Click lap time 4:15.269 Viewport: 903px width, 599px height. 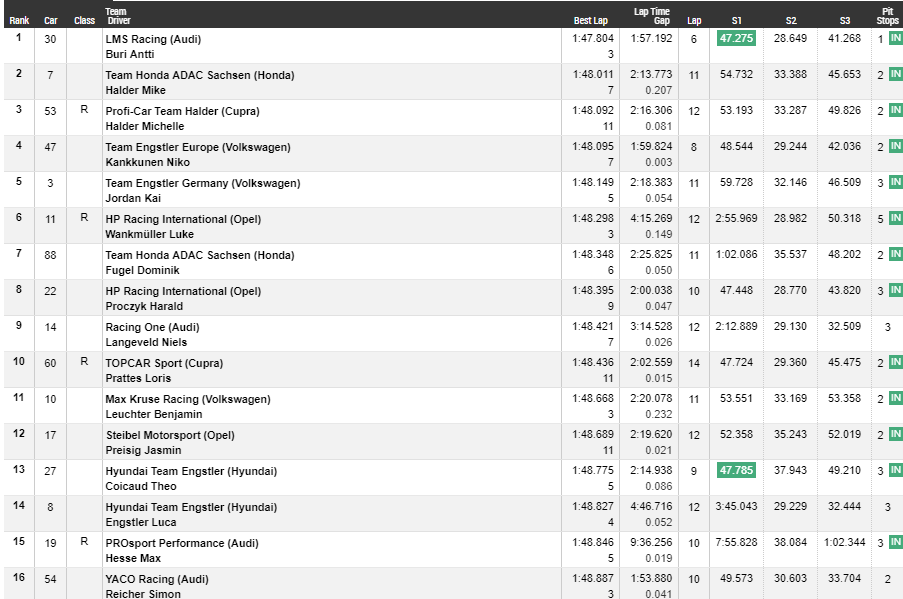pyautogui.click(x=651, y=218)
